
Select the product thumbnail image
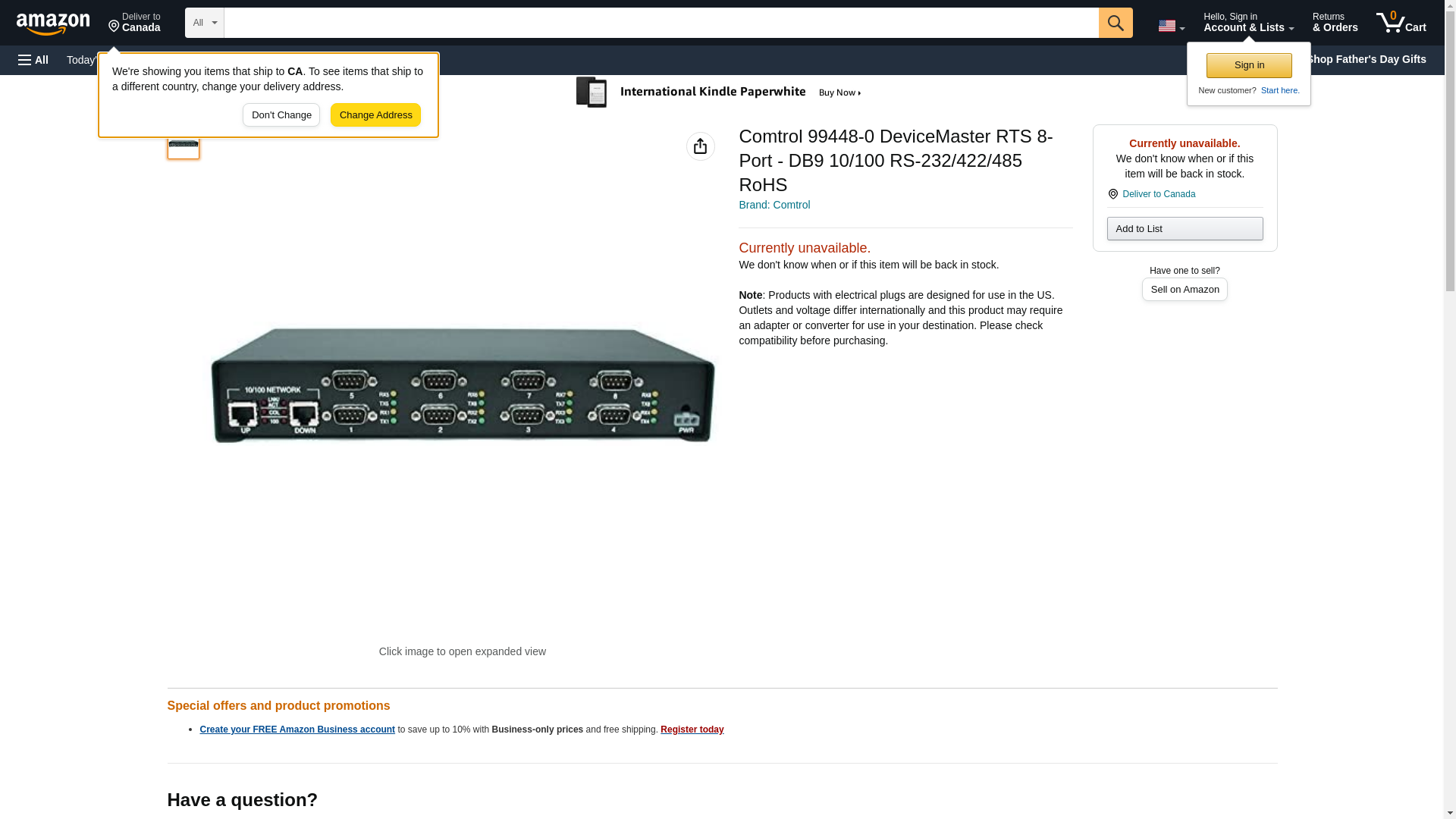[184, 146]
